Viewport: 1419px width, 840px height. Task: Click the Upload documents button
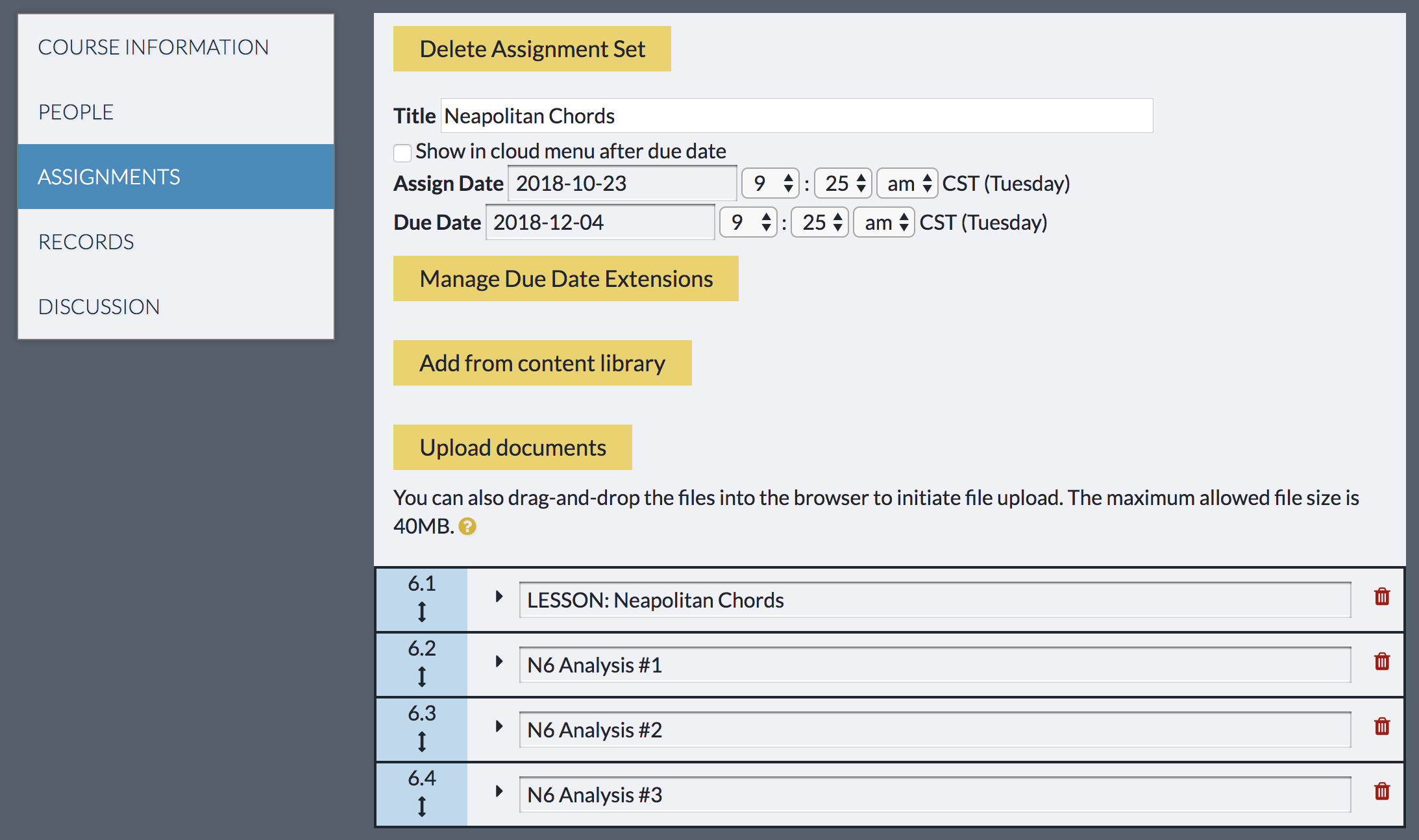click(512, 447)
